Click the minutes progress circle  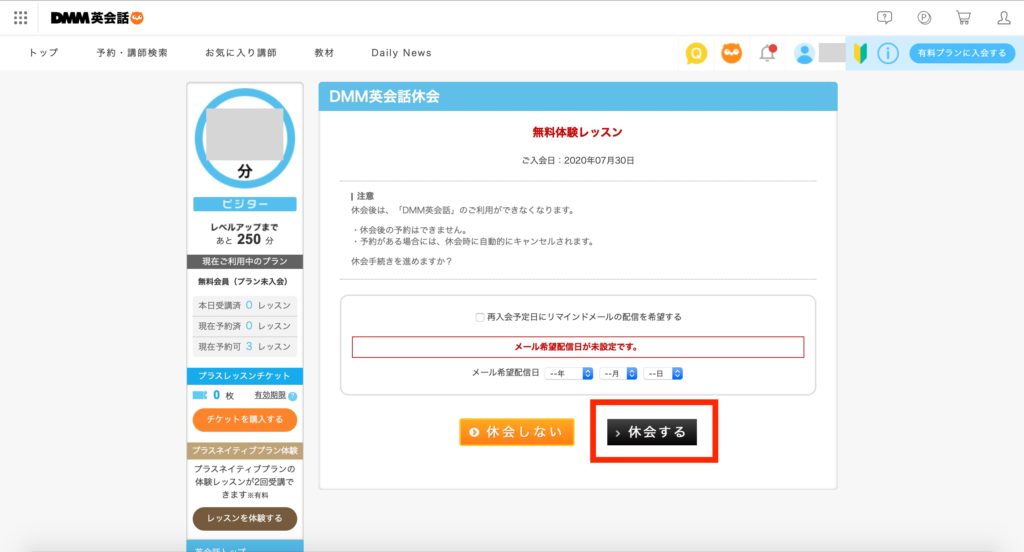click(x=245, y=138)
